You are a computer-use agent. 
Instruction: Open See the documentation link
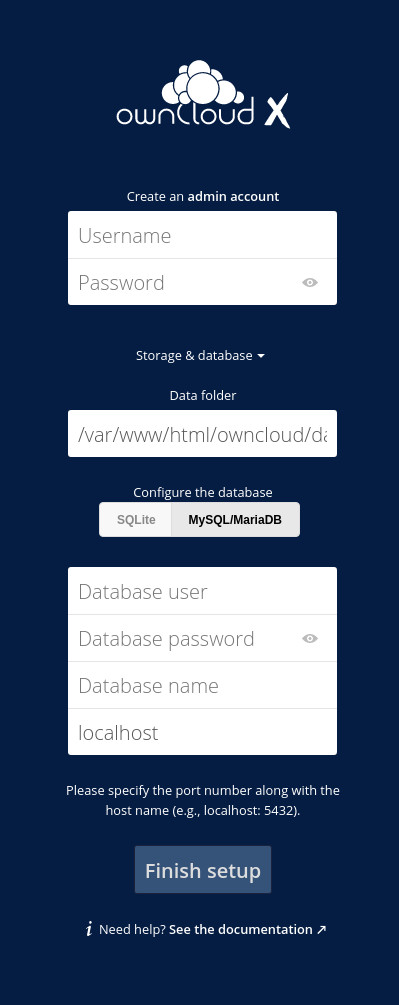point(248,929)
